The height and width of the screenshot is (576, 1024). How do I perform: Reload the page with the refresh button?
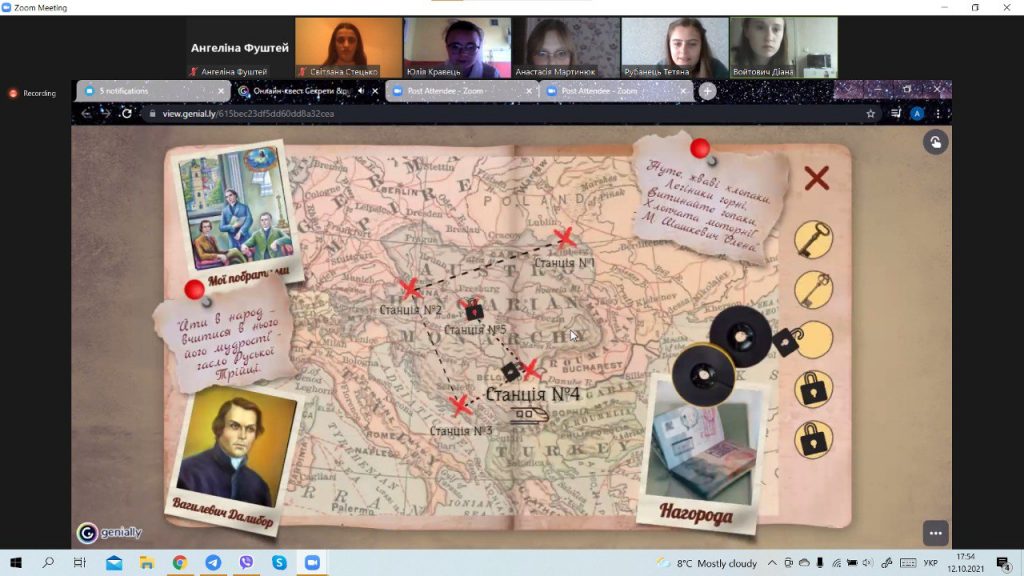(127, 114)
